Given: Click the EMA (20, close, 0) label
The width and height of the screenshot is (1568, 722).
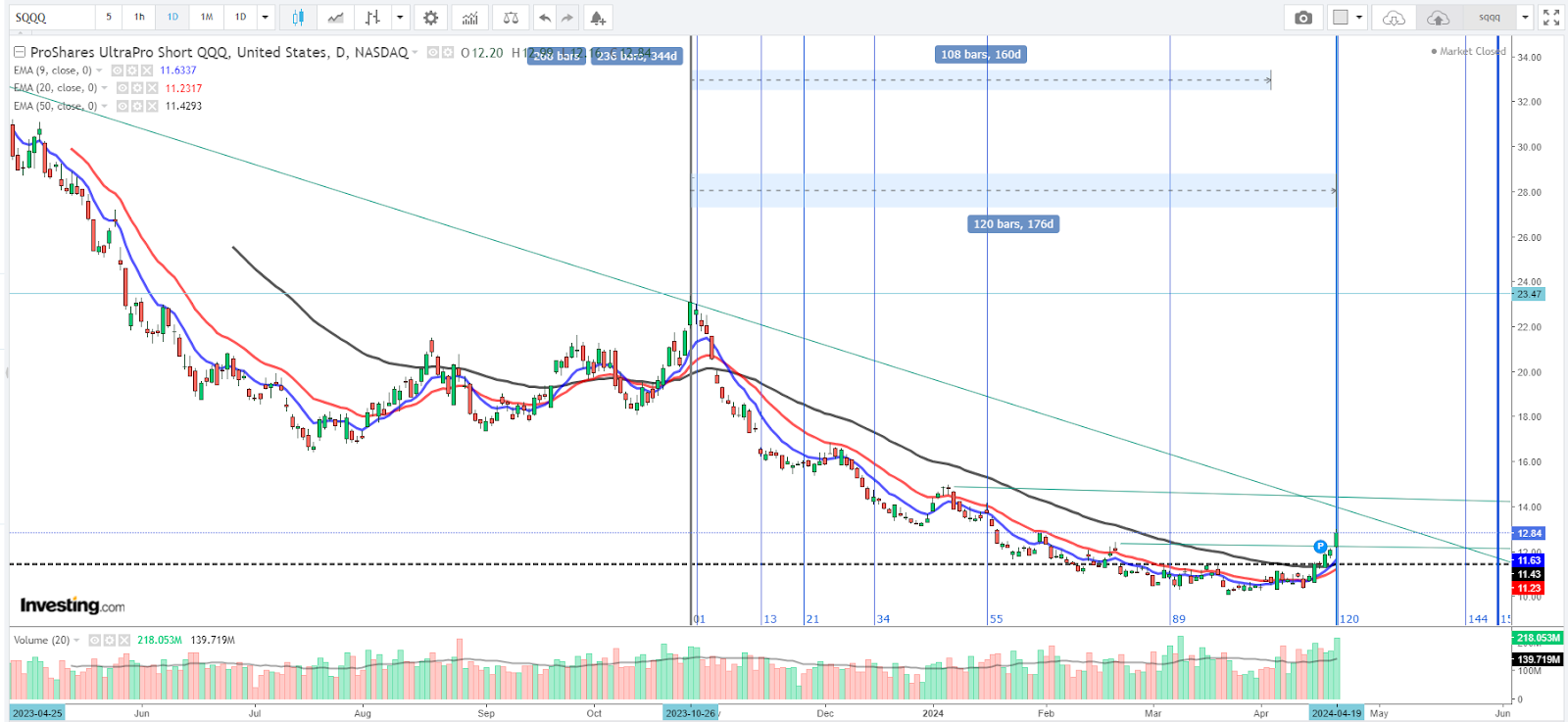Looking at the screenshot, I should [x=55, y=88].
